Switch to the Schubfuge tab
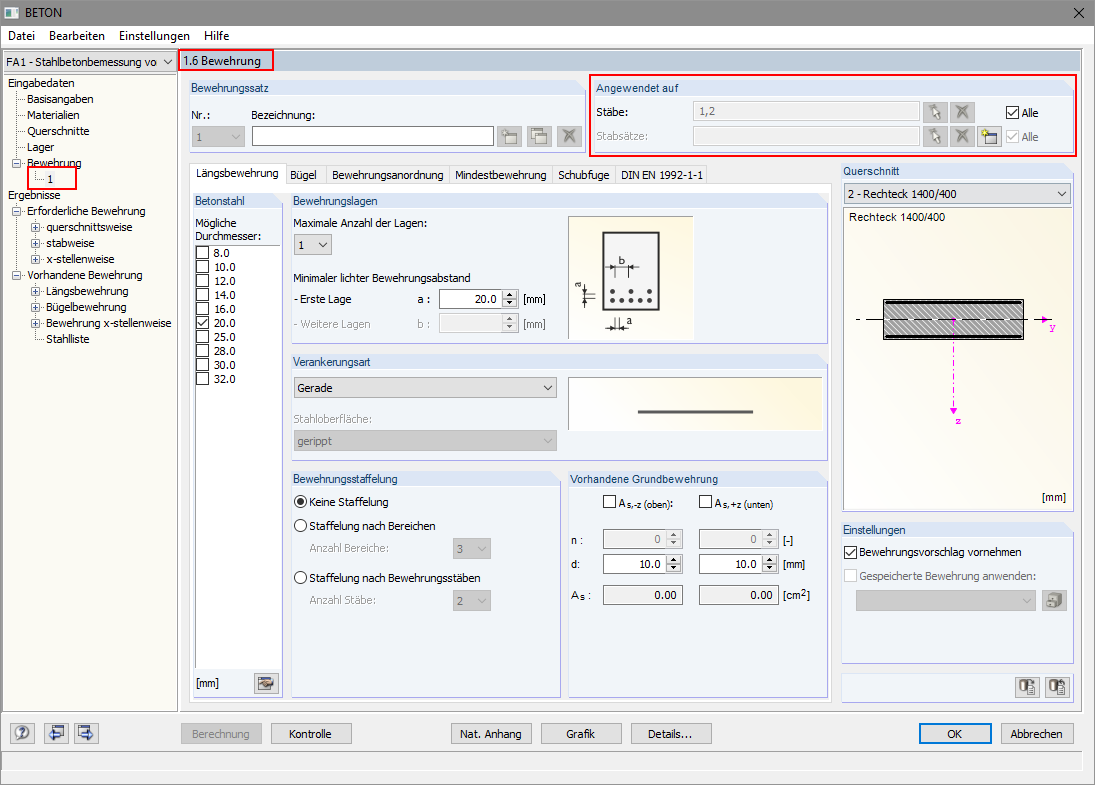 [584, 175]
